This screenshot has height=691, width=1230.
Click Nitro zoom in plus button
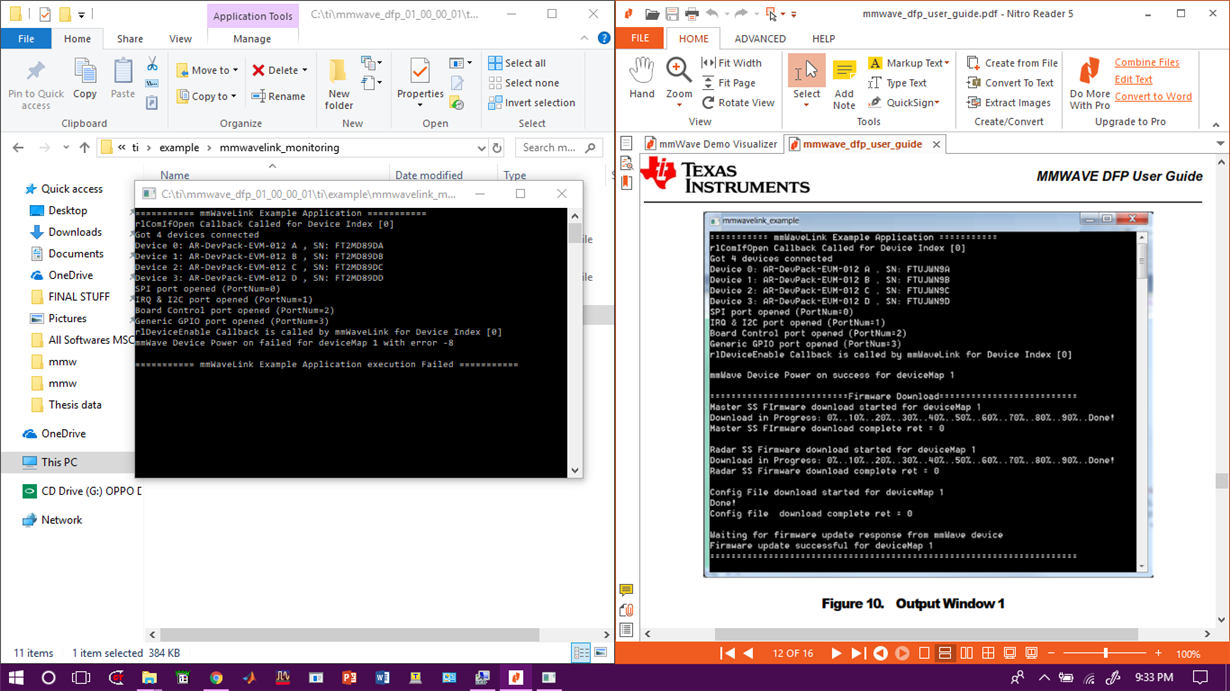(x=1158, y=654)
